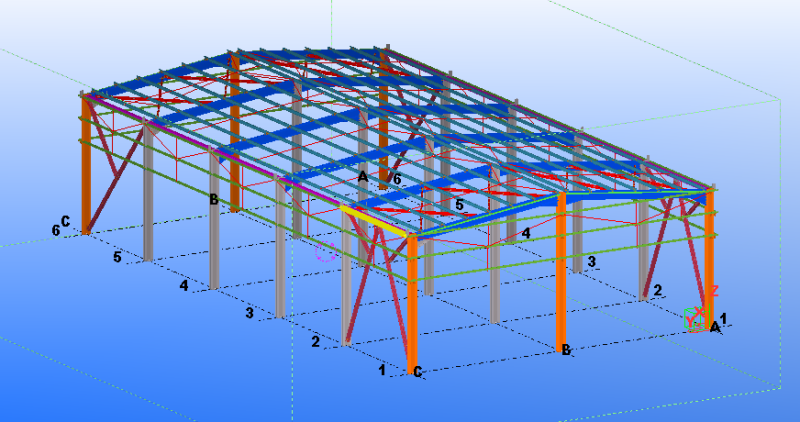Pick the orange column at far-left corner C-6
Viewport: 800px width, 422px height.
click(x=86, y=170)
